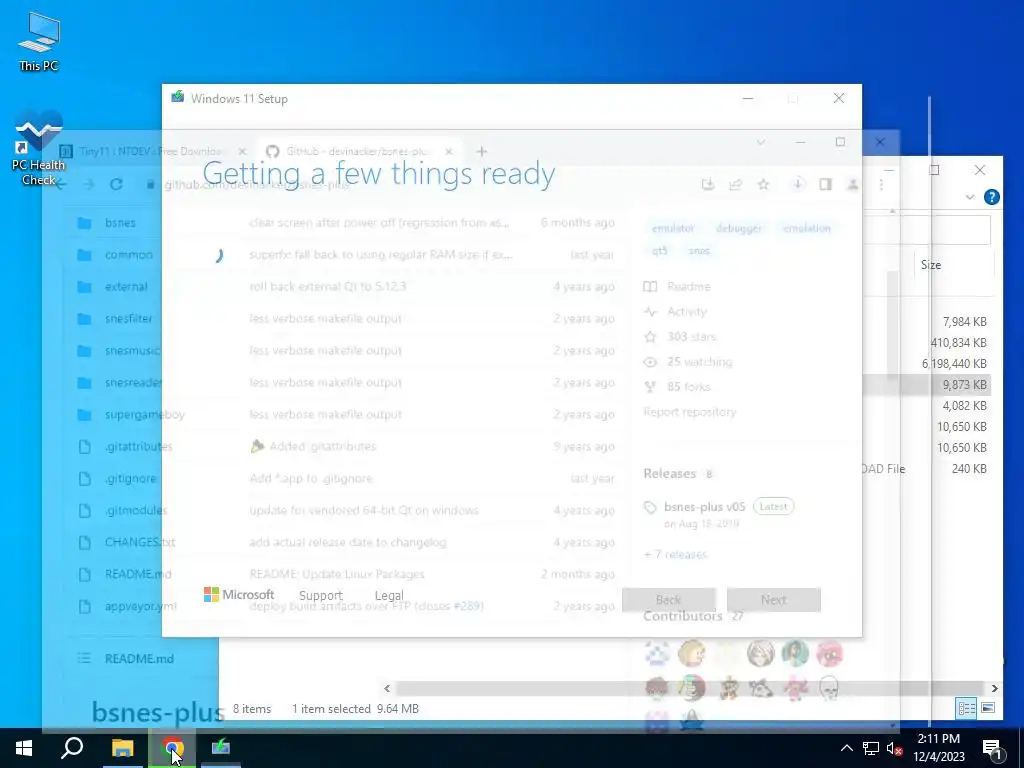The image size is (1024, 768).
Task: View the 25 watching link
Action: (699, 362)
